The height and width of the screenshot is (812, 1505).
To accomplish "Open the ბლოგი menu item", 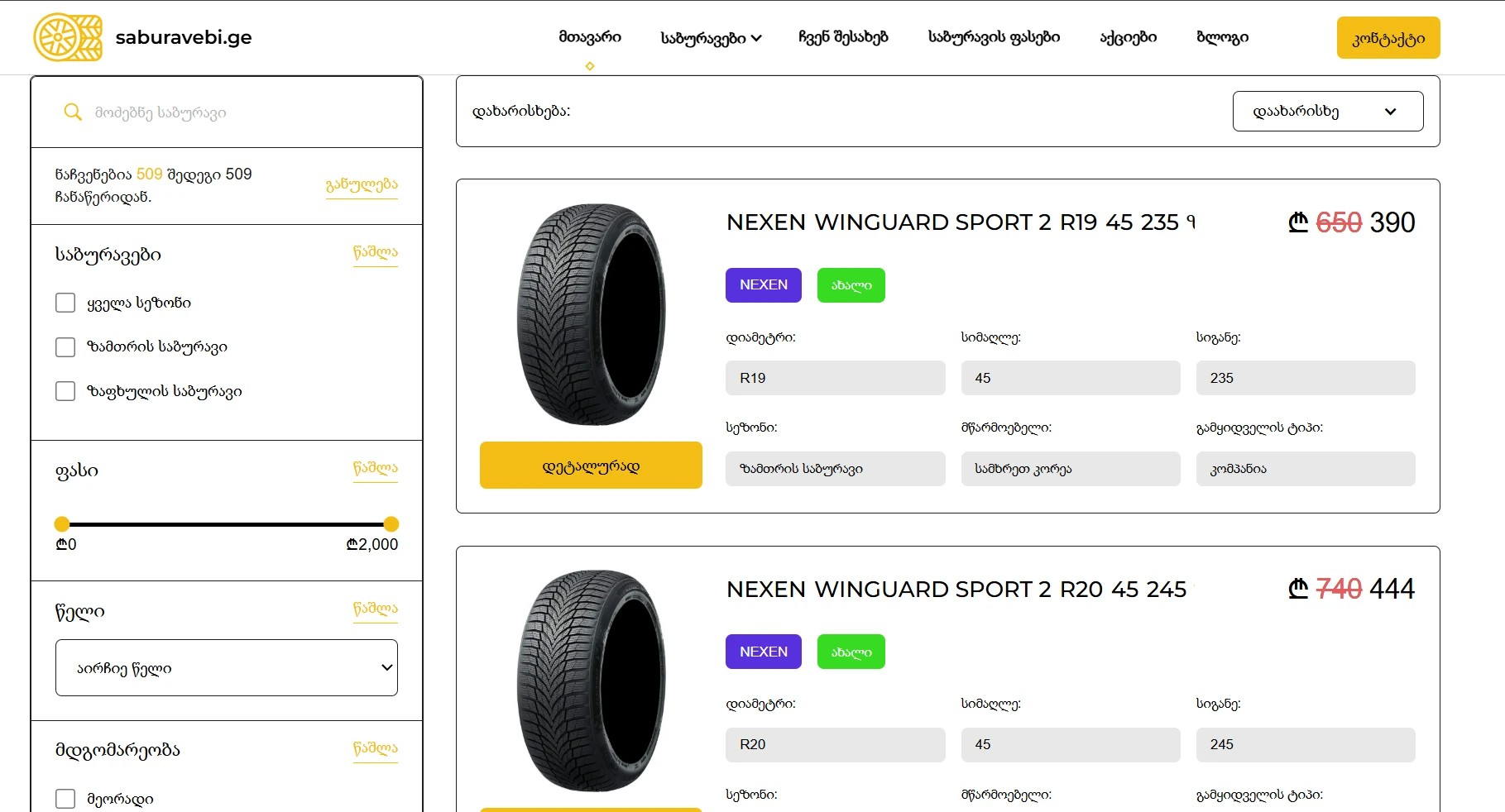I will pos(1222,37).
